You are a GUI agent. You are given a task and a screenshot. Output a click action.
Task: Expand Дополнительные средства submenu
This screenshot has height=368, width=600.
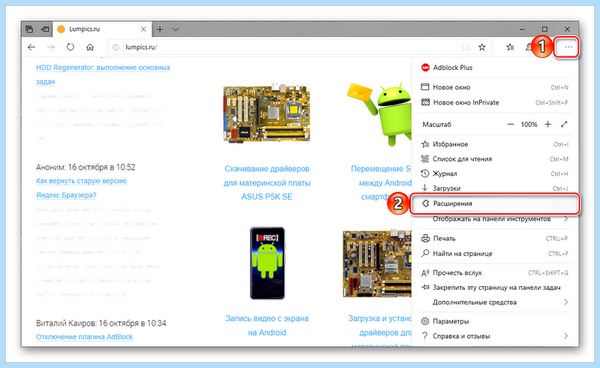pos(495,302)
